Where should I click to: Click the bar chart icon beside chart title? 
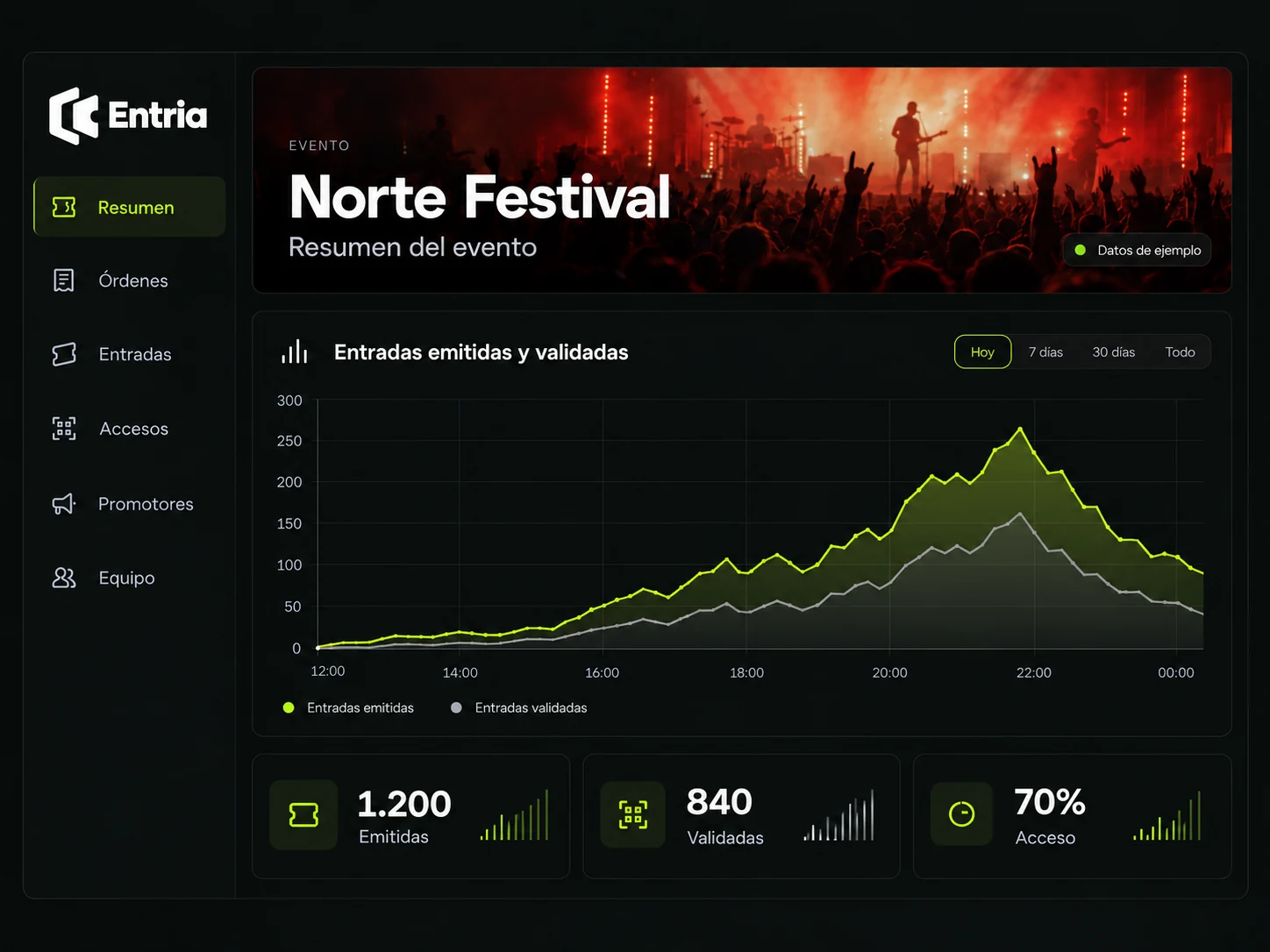(295, 352)
